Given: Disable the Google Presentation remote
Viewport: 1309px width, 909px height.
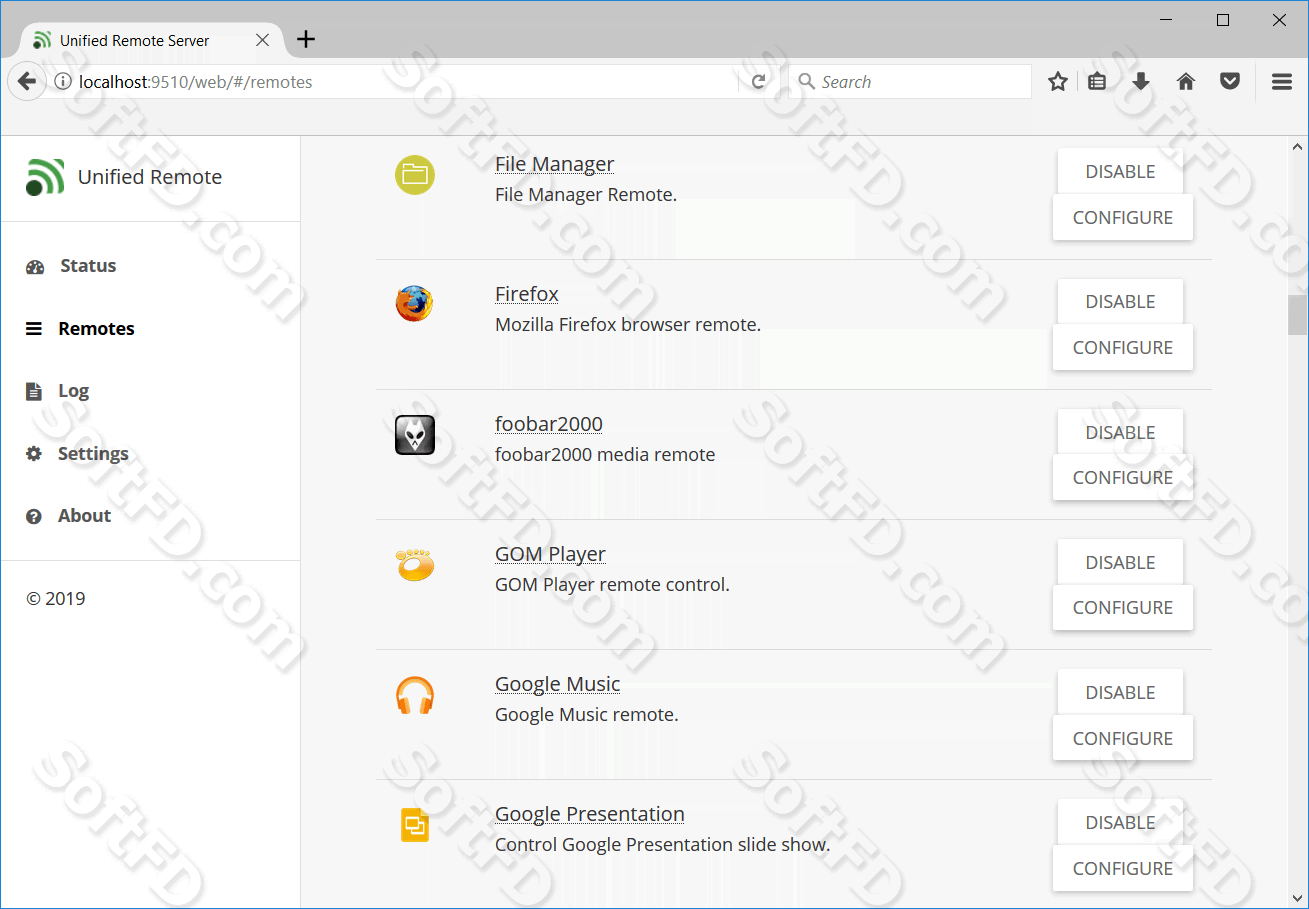Looking at the screenshot, I should 1120,822.
